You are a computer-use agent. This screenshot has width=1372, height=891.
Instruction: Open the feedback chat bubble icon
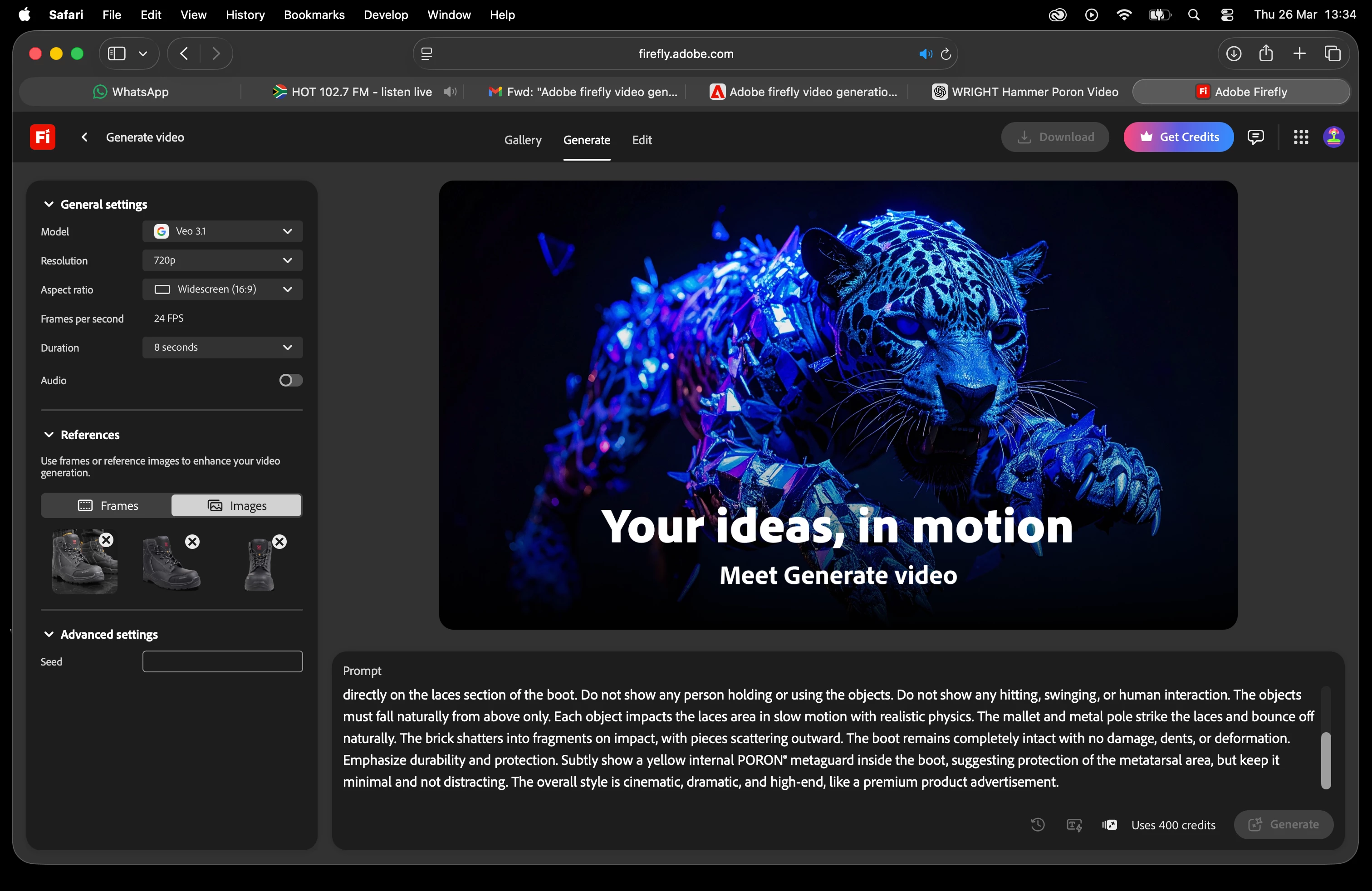coord(1255,137)
